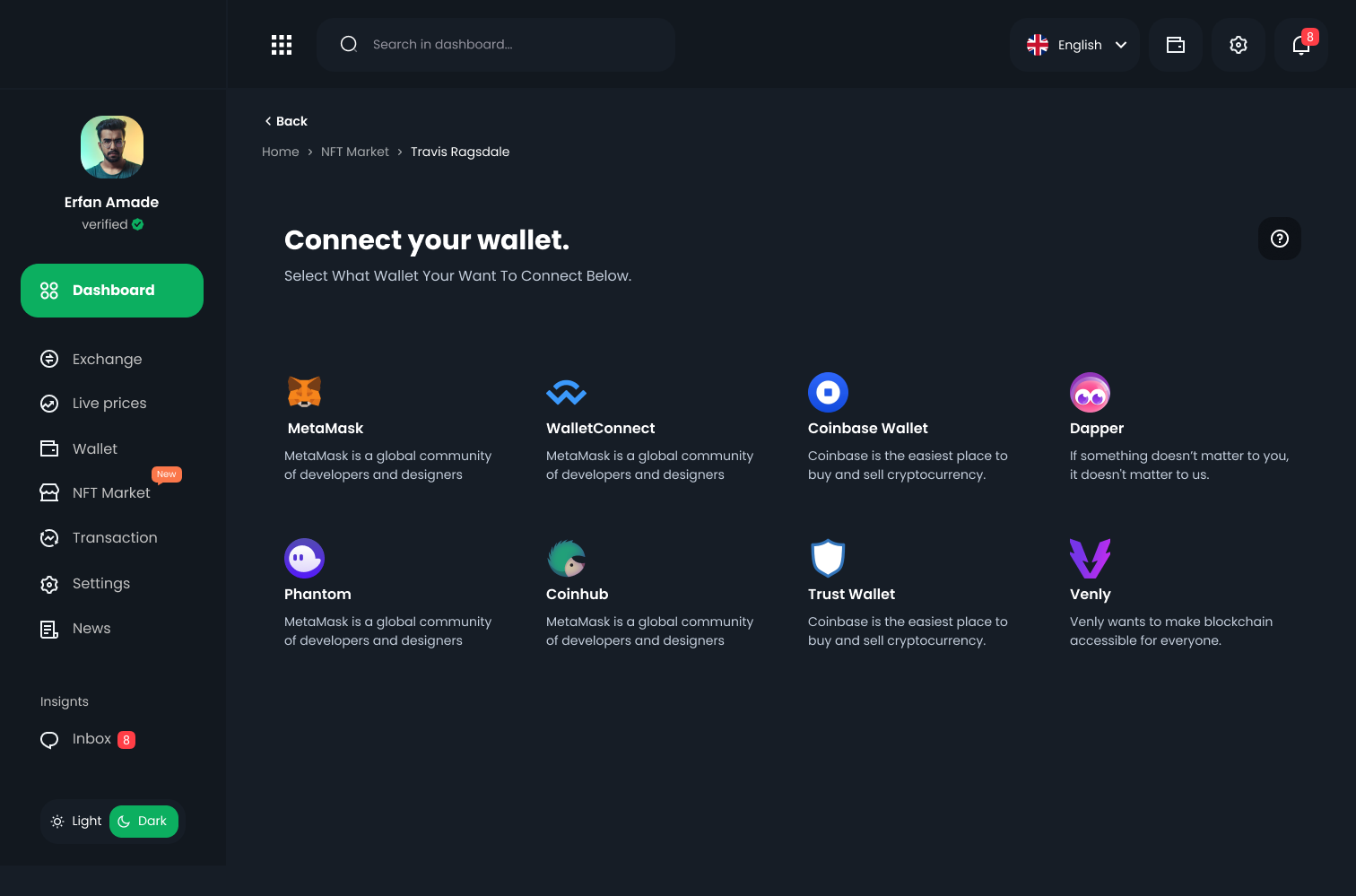Open the apps grid icon

[x=282, y=45]
